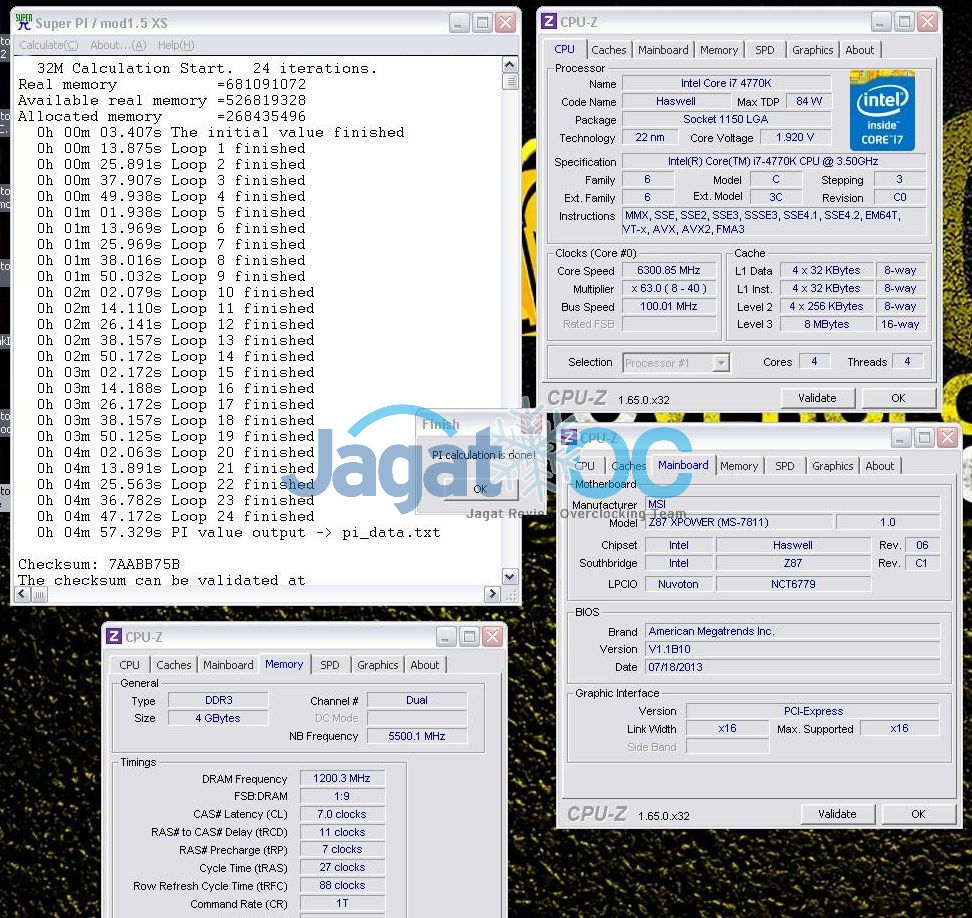The height and width of the screenshot is (918, 972).
Task: Minimize the CPU-Z memory window
Action: point(444,637)
